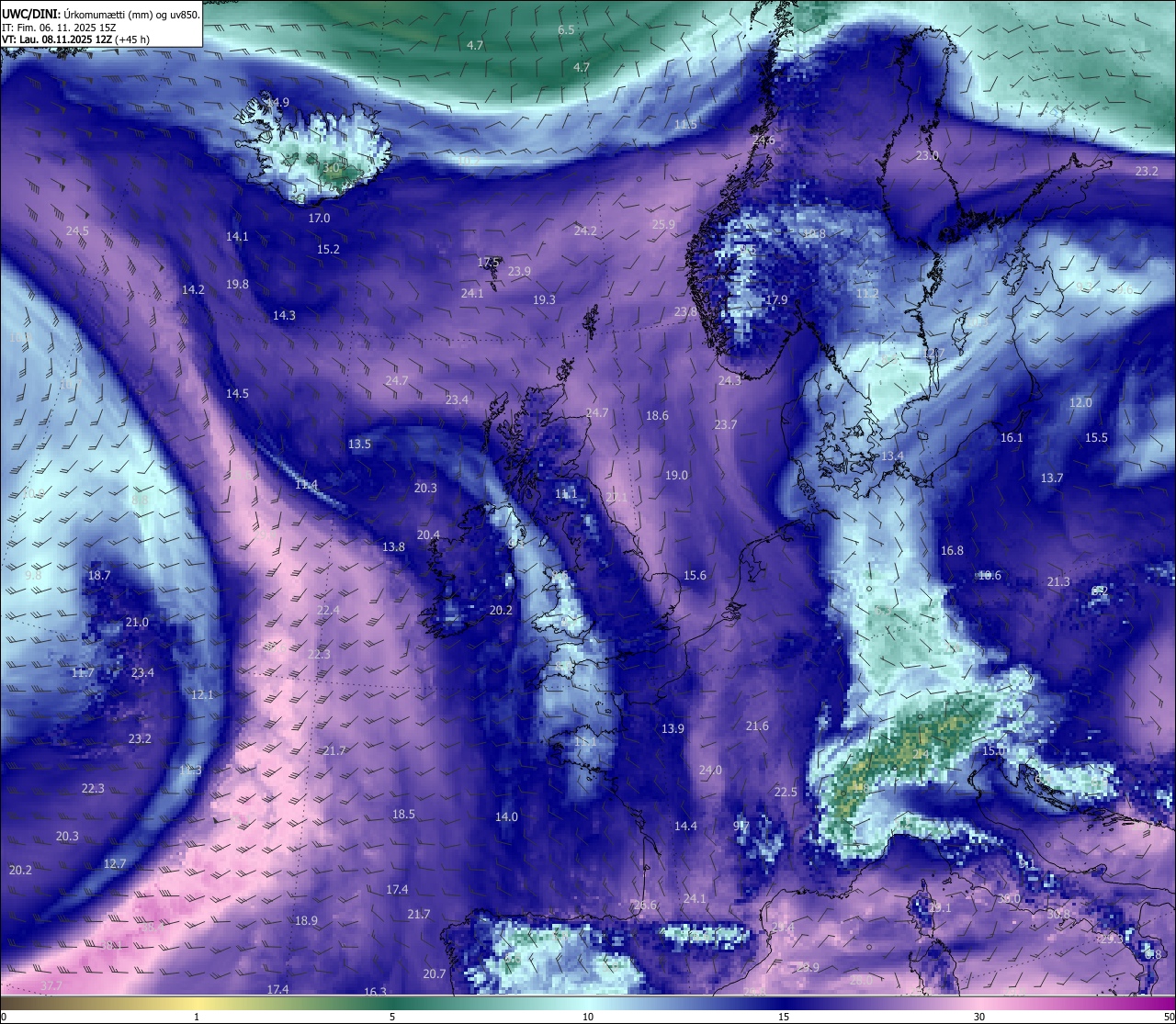Viewport: 1176px width, 1024px height.
Task: Click the 16.8 value east of Denmark
Action: click(952, 551)
